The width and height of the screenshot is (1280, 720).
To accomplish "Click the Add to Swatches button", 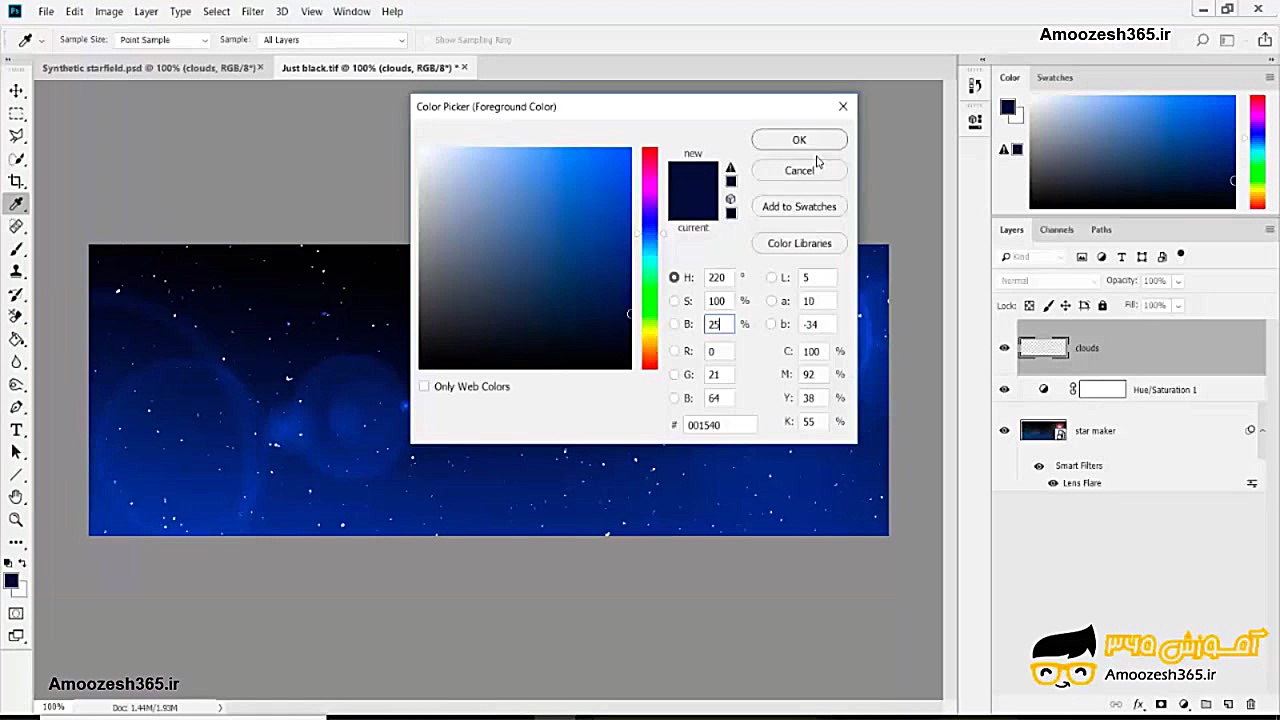I will point(799,207).
